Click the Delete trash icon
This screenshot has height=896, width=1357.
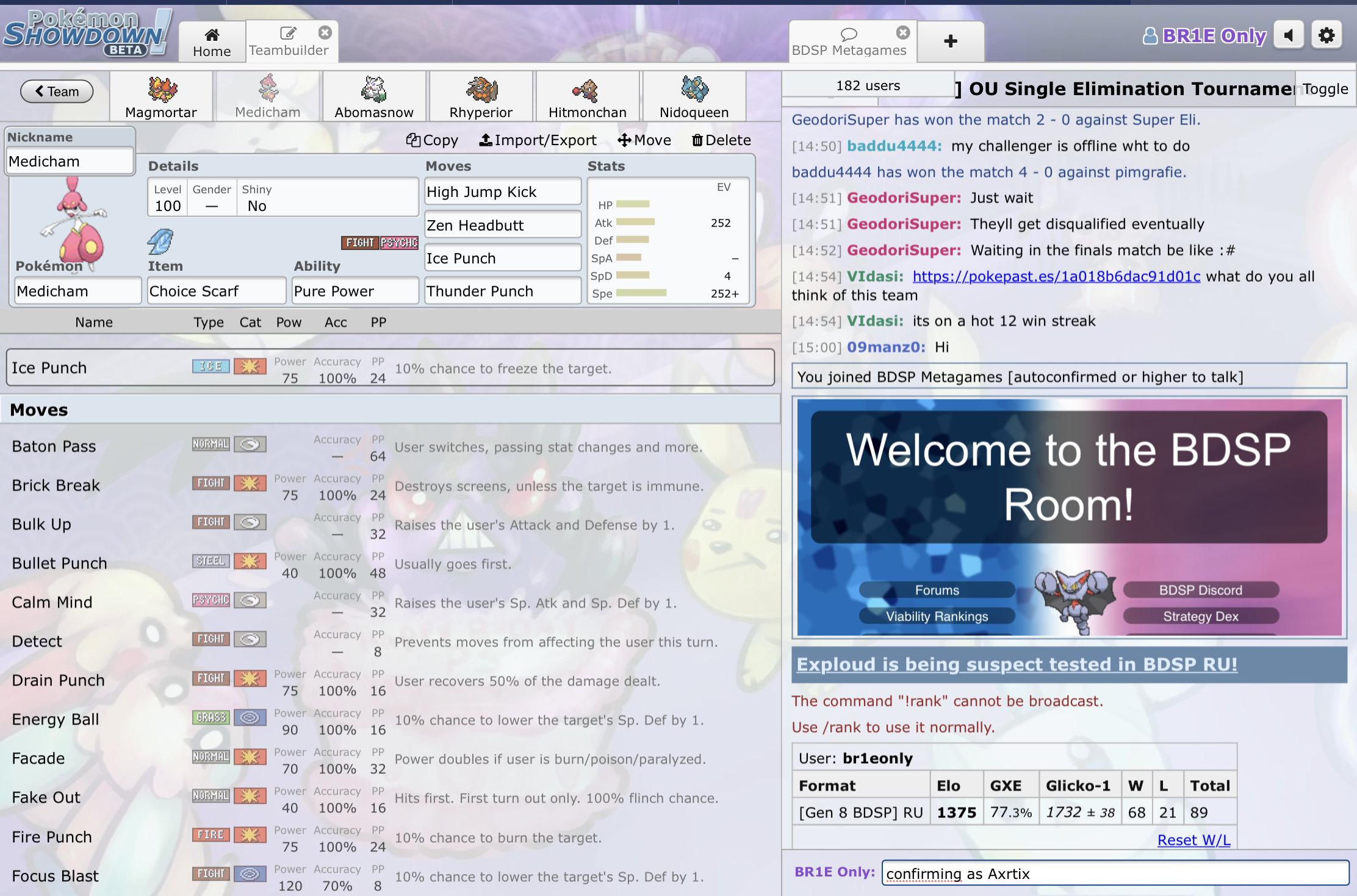(697, 140)
